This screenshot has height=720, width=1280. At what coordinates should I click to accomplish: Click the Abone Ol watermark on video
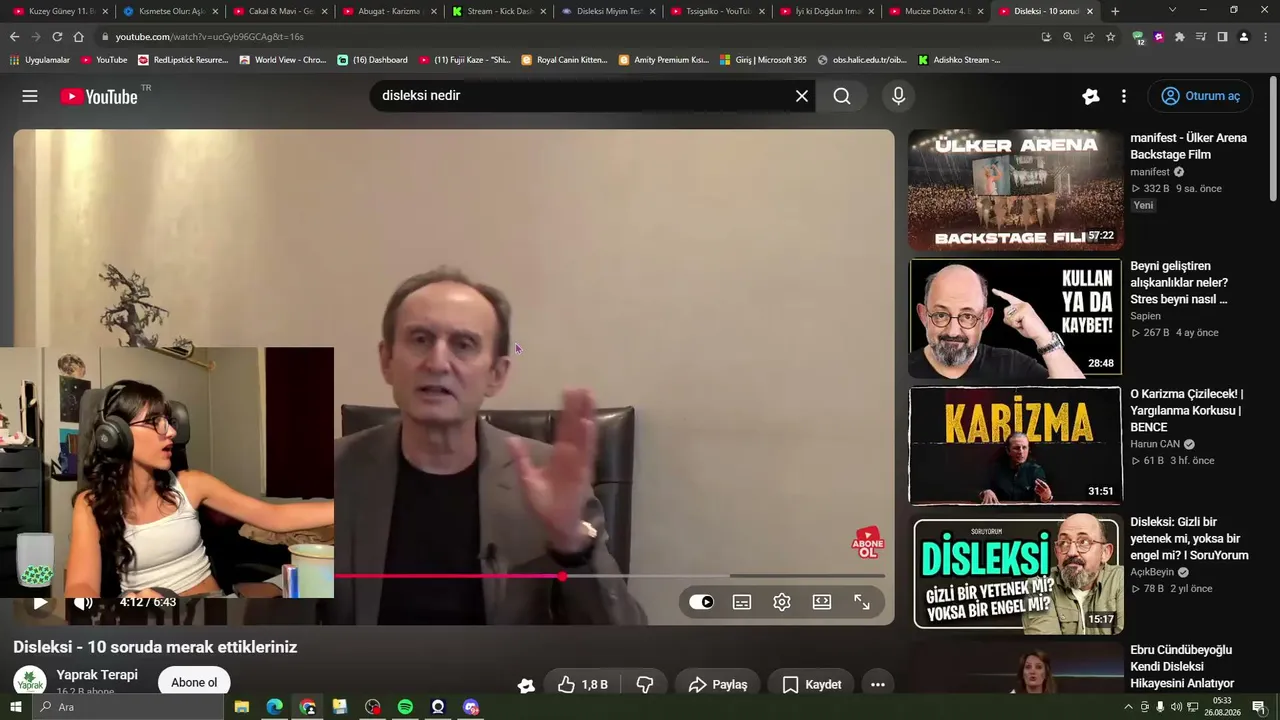[x=868, y=543]
